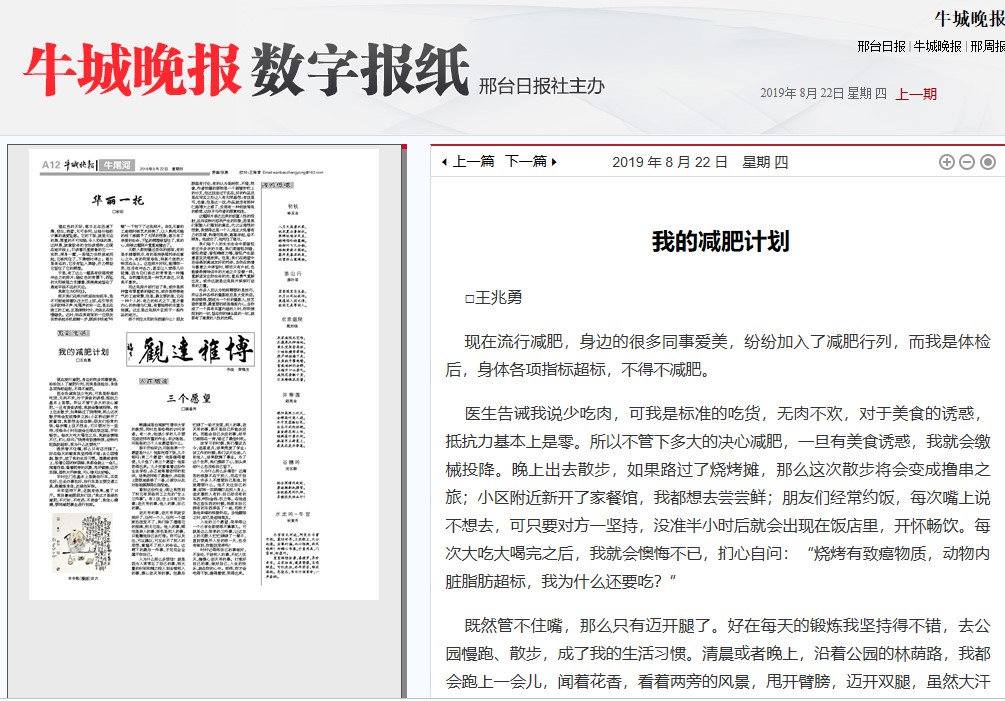The width and height of the screenshot is (1005, 701).
Task: Select the 华丽一托 article on the page thumbnail
Action: [x=118, y=201]
